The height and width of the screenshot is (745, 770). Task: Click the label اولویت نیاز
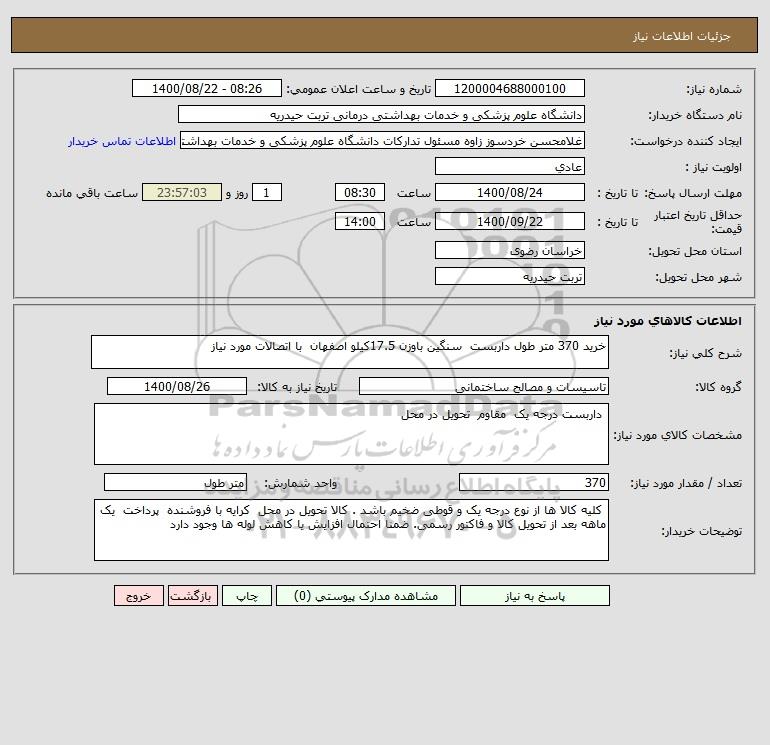pyautogui.click(x=714, y=167)
